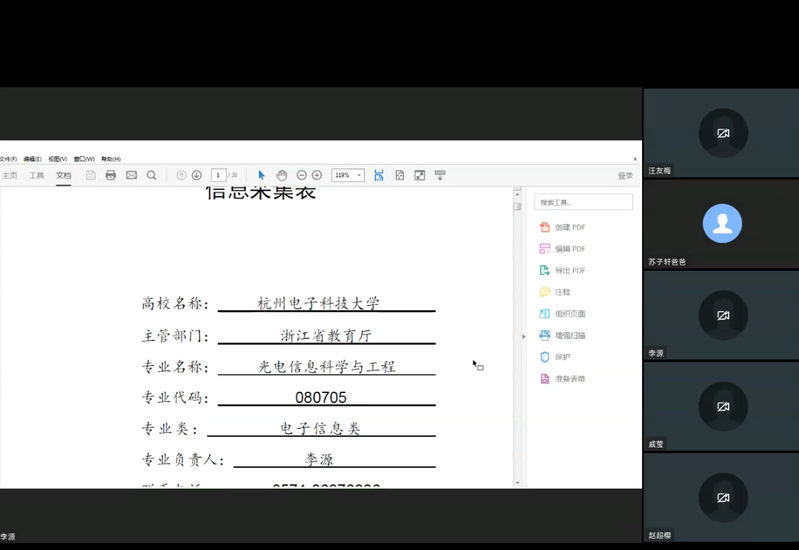Click the document scrollbar down arrow

click(x=517, y=482)
